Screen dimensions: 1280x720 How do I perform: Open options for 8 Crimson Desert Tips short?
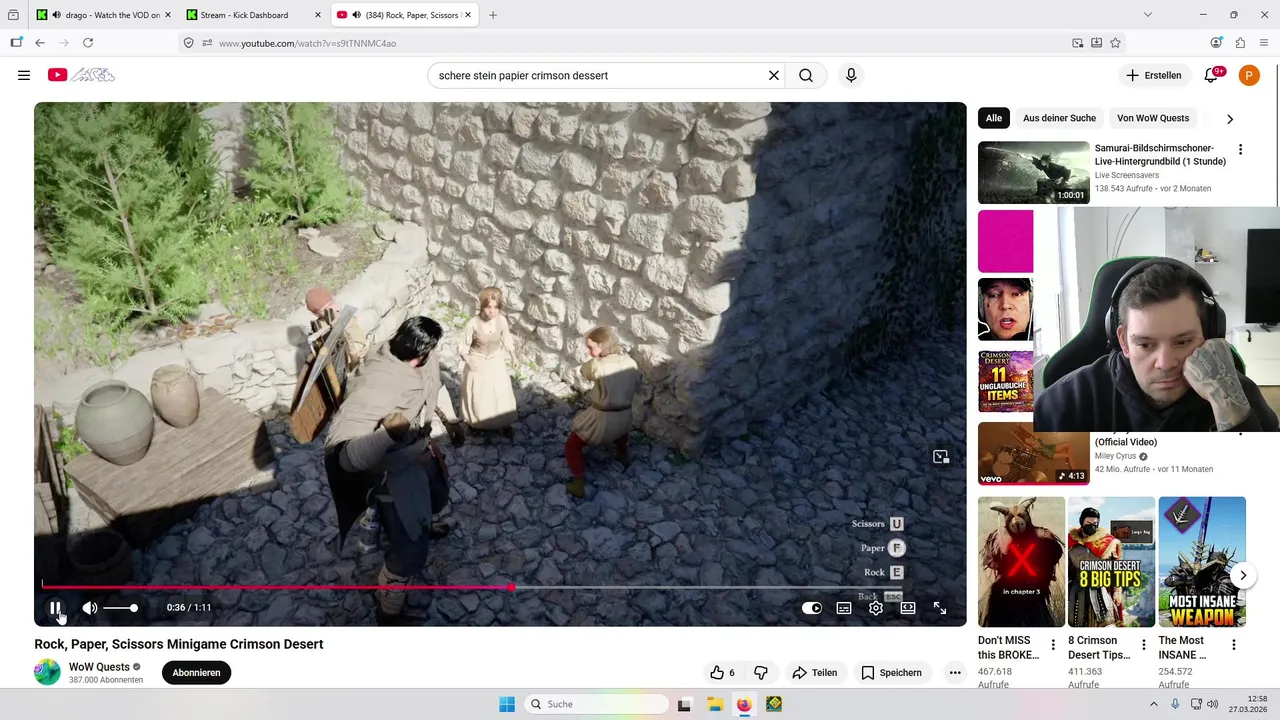tap(1144, 645)
